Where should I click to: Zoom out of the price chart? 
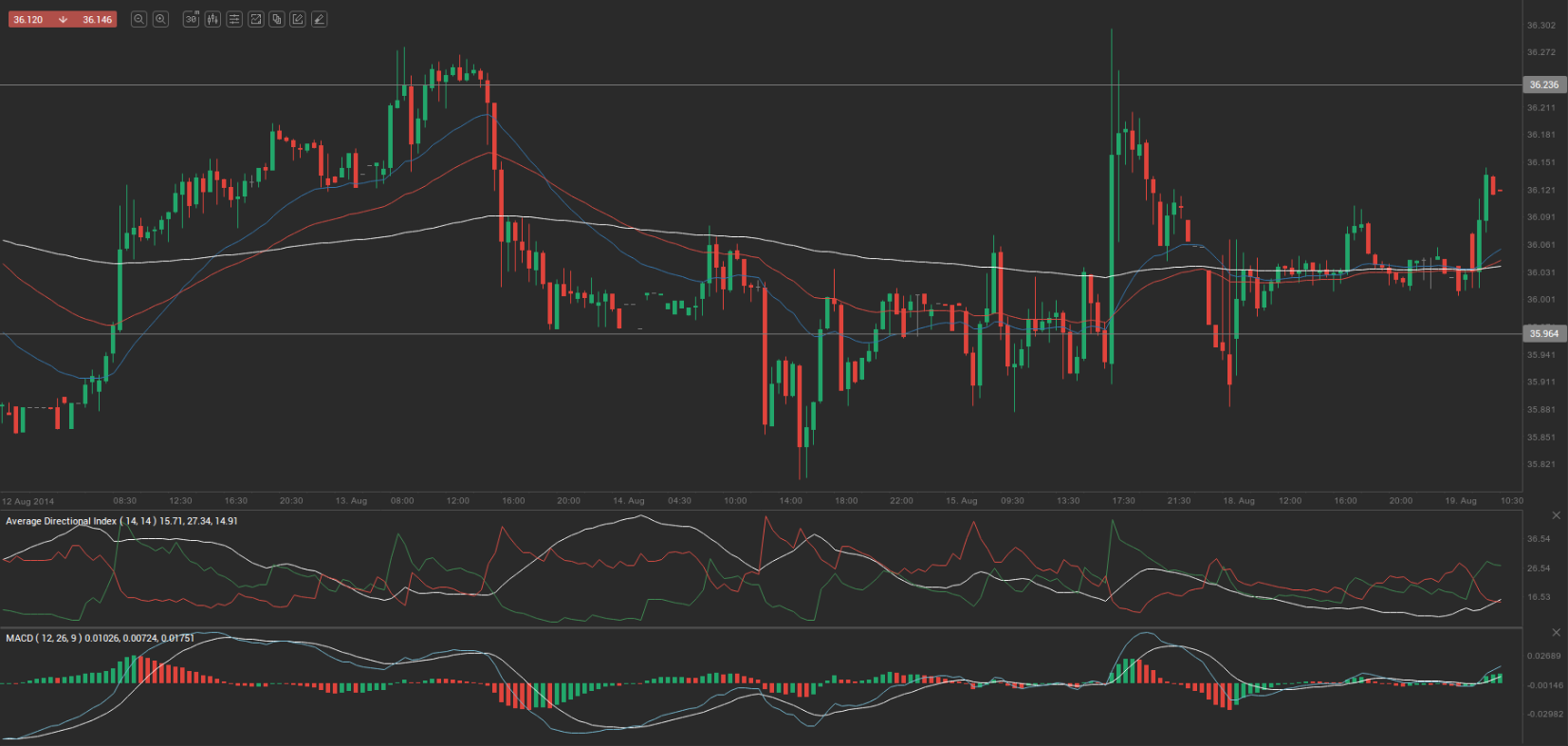click(138, 19)
